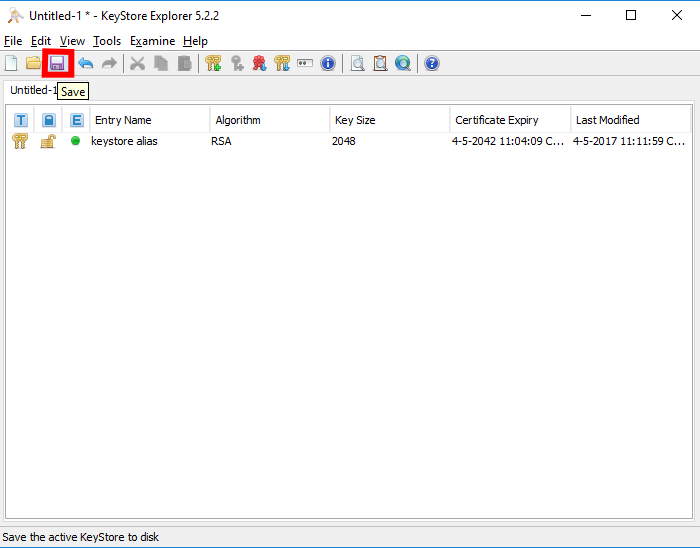Screen dimensions: 700x548
Task: Click the Examine Clipboard icon
Action: click(x=380, y=63)
